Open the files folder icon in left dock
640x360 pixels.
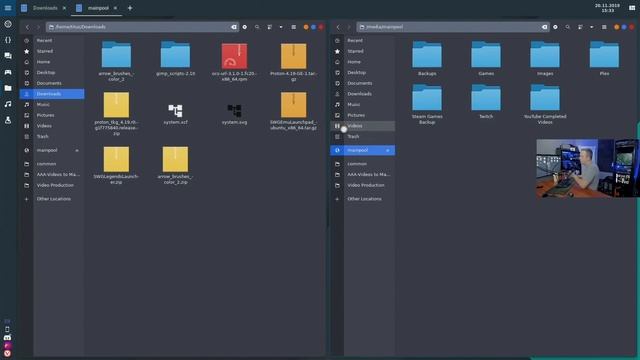point(8,88)
